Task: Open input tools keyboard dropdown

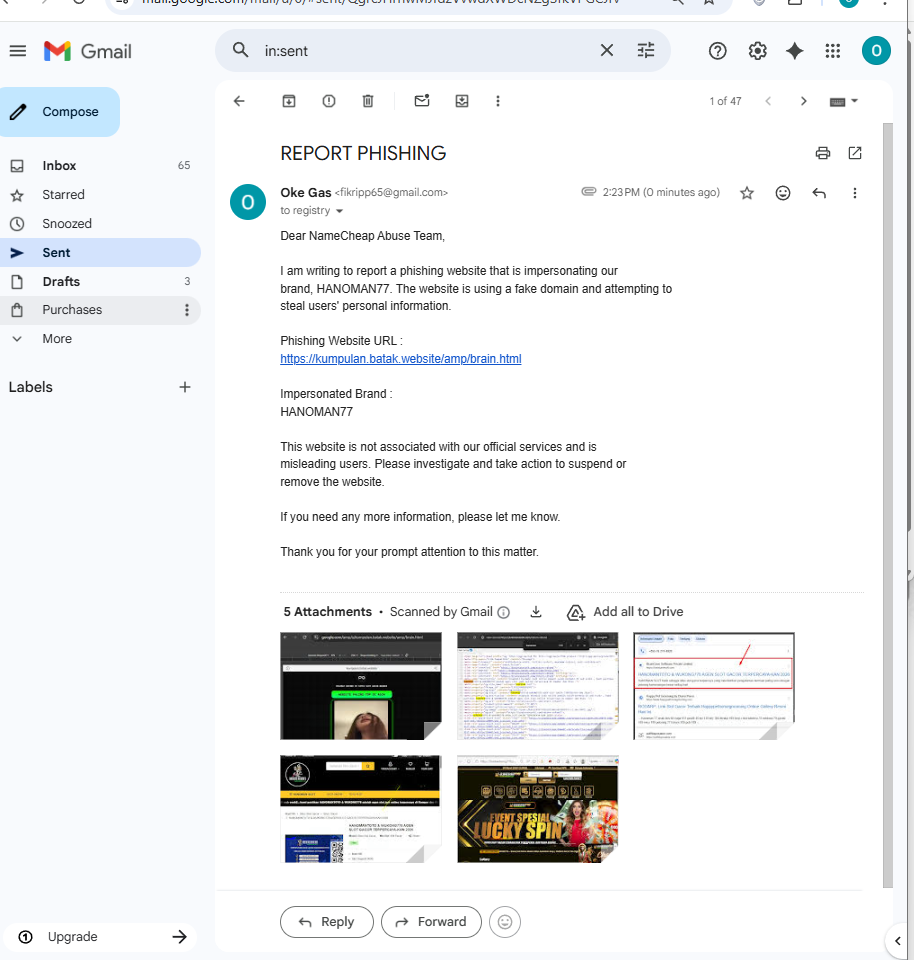Action: pyautogui.click(x=844, y=102)
